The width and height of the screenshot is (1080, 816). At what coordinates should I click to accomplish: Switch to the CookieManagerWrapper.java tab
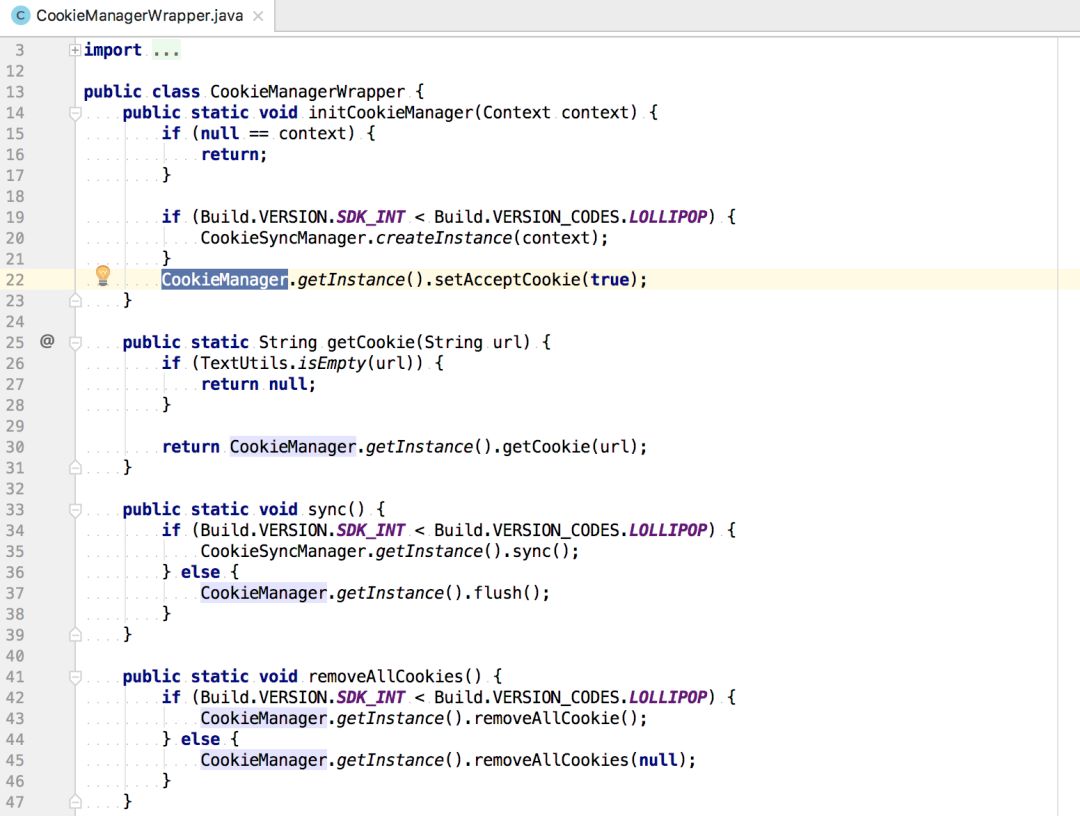click(x=139, y=16)
